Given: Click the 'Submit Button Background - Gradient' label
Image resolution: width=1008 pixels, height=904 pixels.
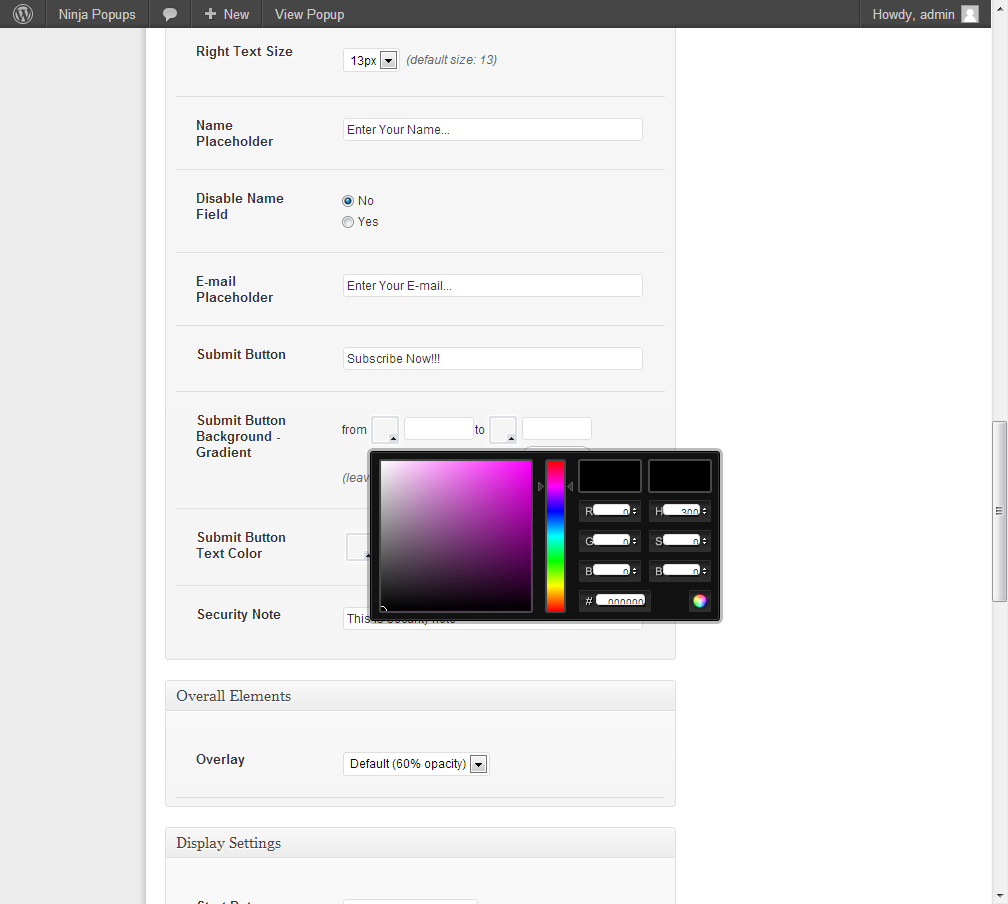Looking at the screenshot, I should (241, 436).
